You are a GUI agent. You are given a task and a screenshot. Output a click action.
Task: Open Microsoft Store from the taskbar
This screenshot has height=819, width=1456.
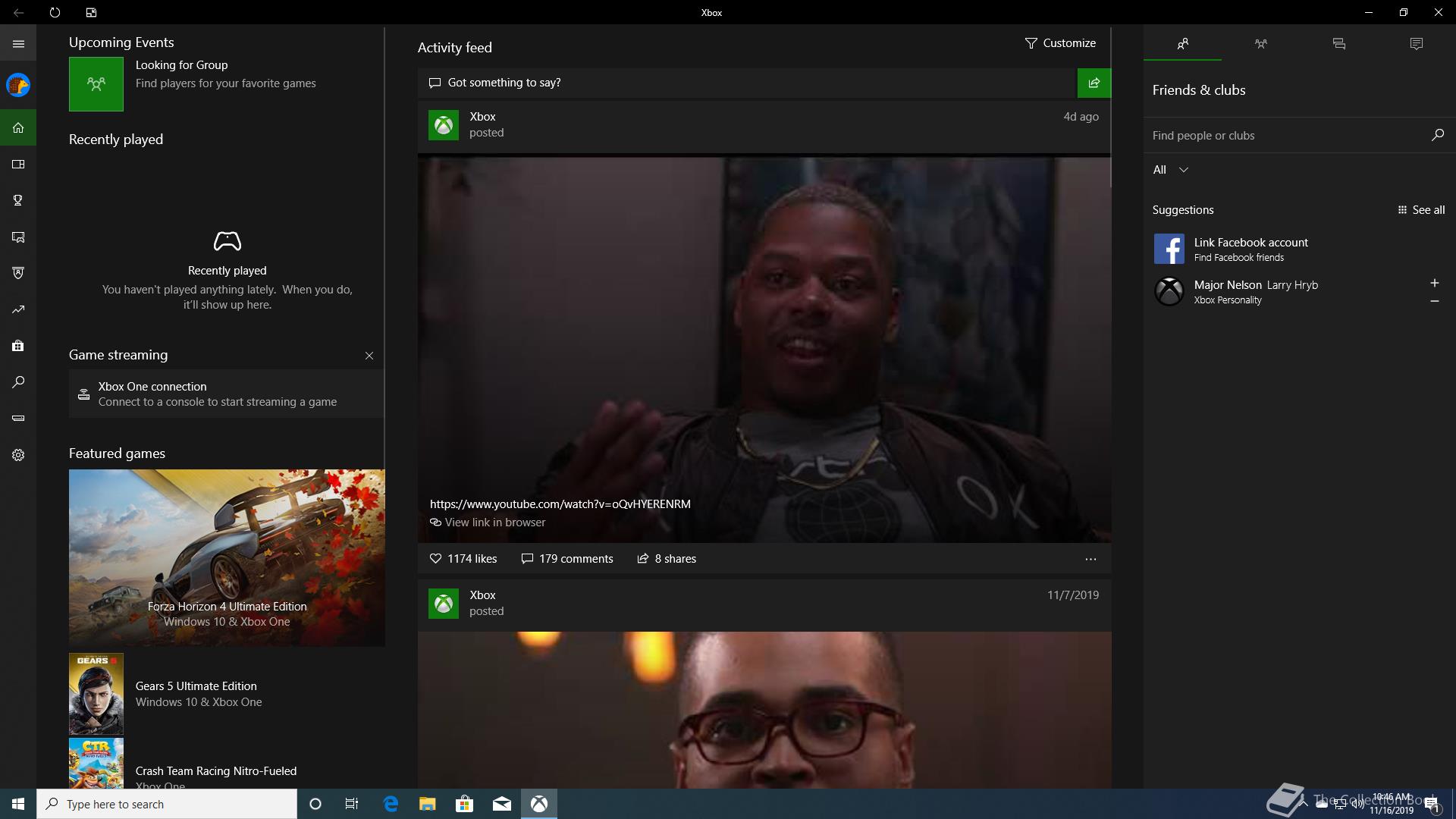465,804
